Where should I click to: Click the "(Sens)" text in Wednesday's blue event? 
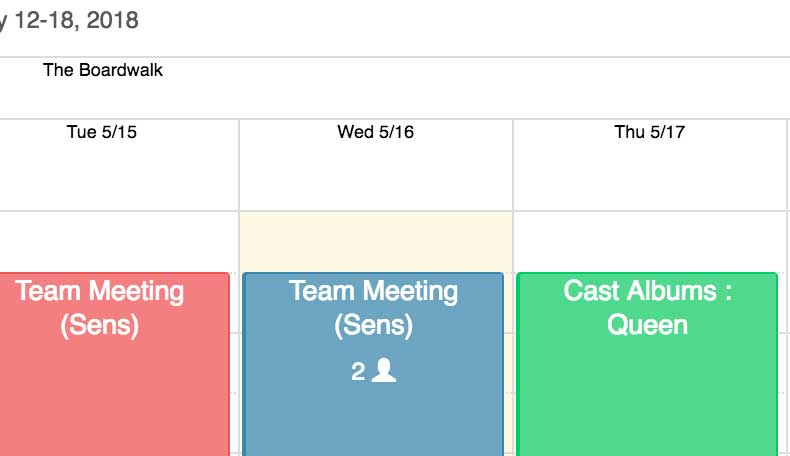pyautogui.click(x=373, y=325)
